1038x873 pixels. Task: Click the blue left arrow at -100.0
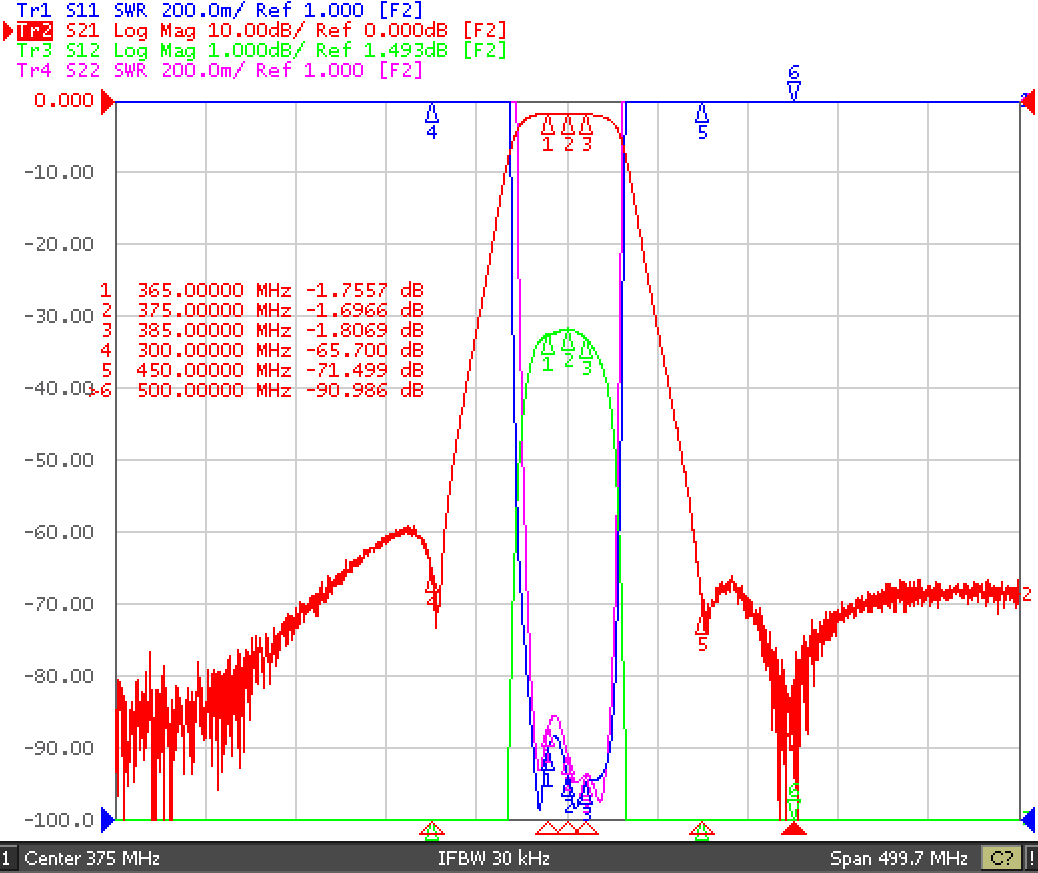107,820
